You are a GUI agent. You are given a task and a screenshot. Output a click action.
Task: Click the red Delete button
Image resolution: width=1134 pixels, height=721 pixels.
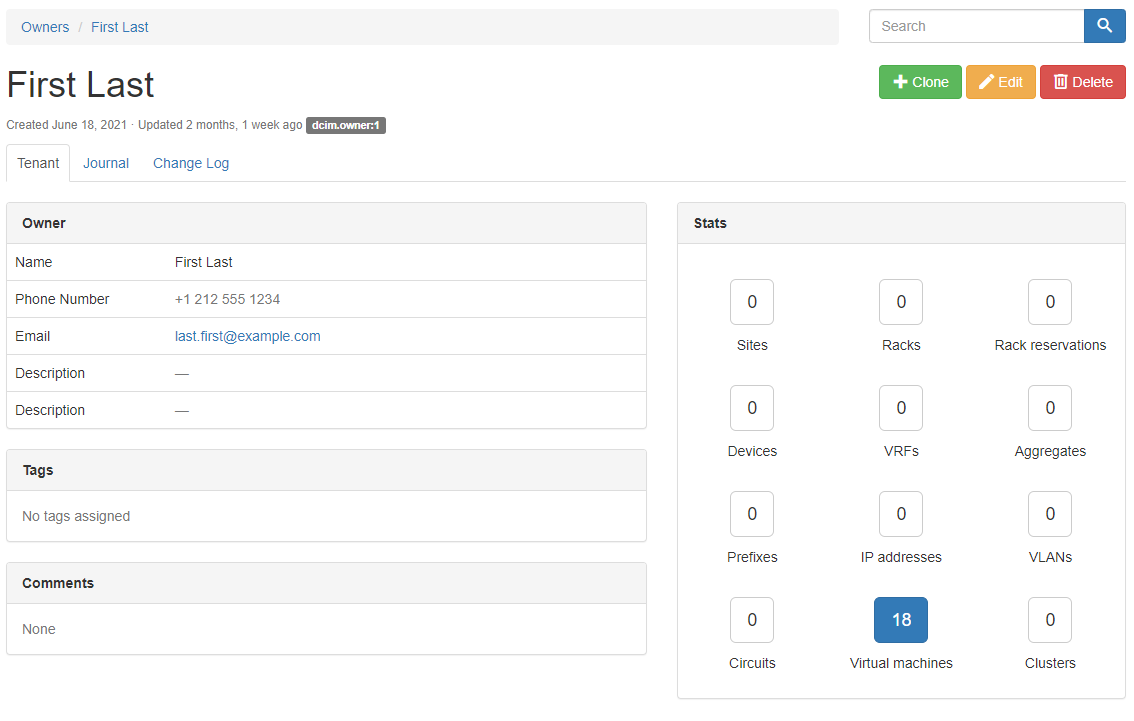[1083, 82]
